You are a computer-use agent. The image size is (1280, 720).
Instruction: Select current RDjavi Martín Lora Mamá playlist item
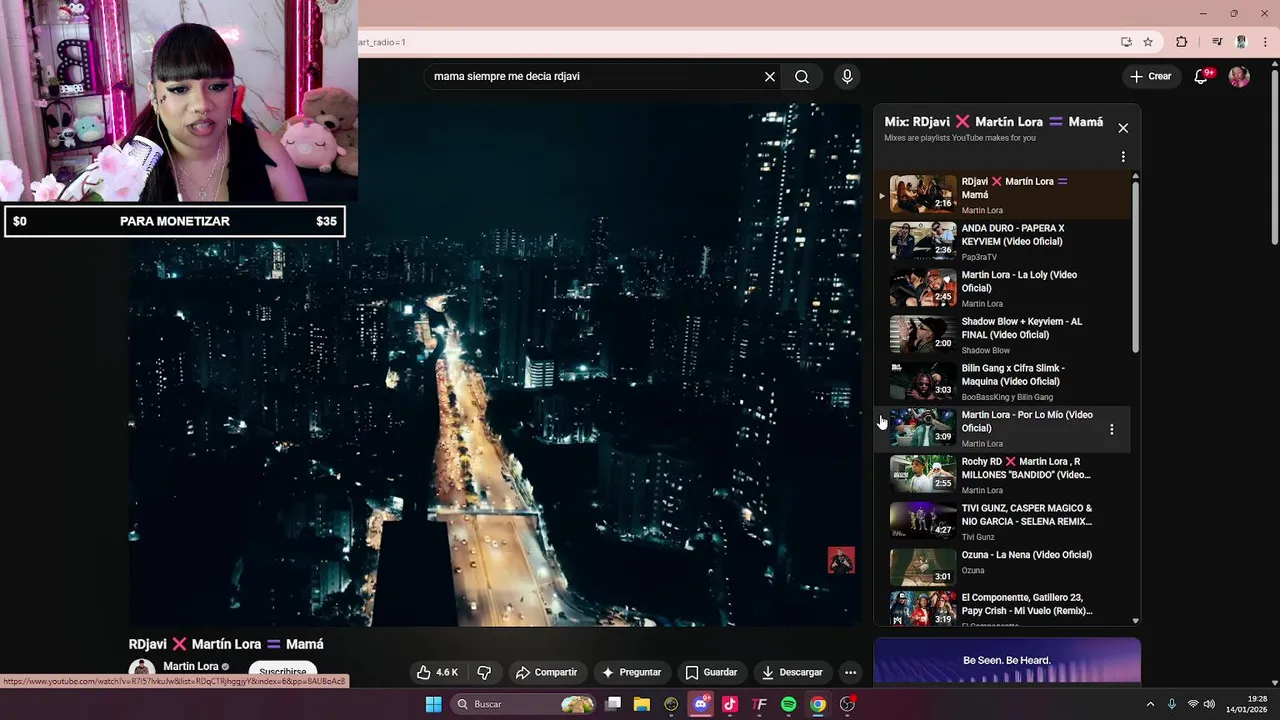(x=1005, y=196)
